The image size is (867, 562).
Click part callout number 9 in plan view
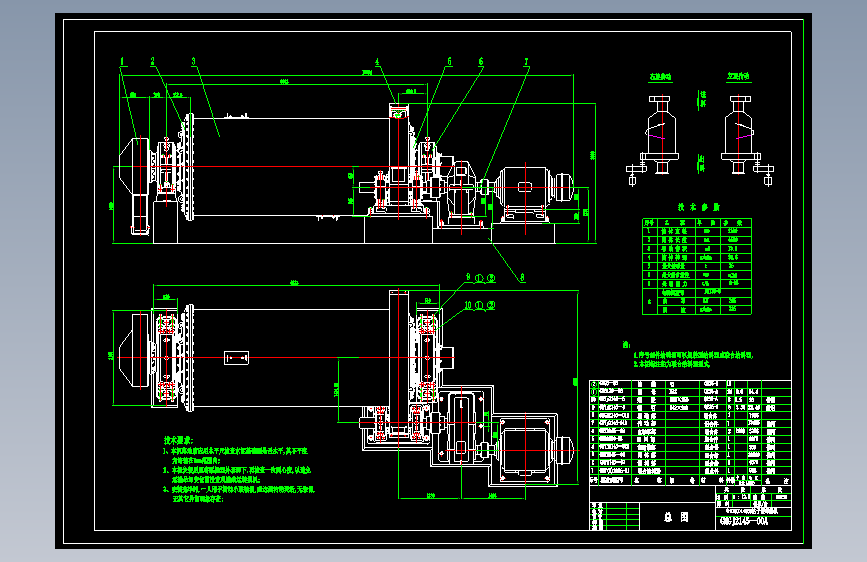tap(468, 278)
